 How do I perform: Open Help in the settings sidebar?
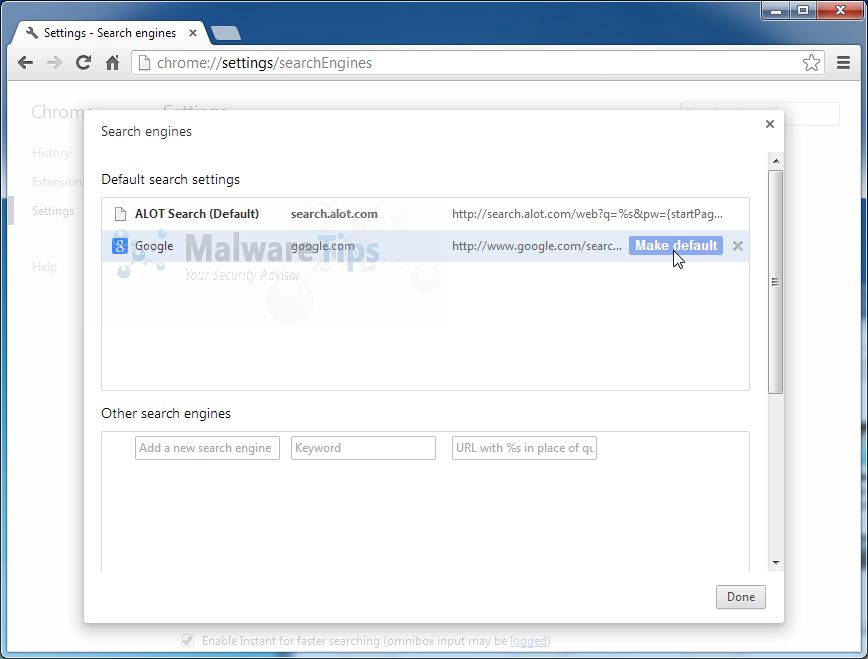44,267
